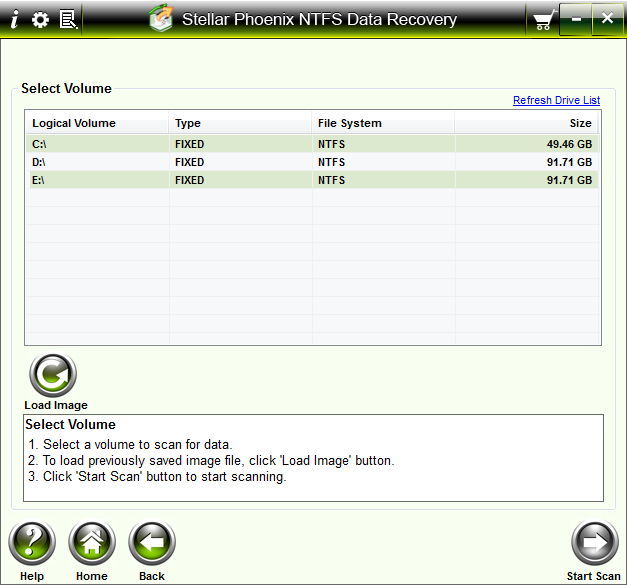Sort by Size column header
This screenshot has width=627, height=585.
tap(526, 123)
